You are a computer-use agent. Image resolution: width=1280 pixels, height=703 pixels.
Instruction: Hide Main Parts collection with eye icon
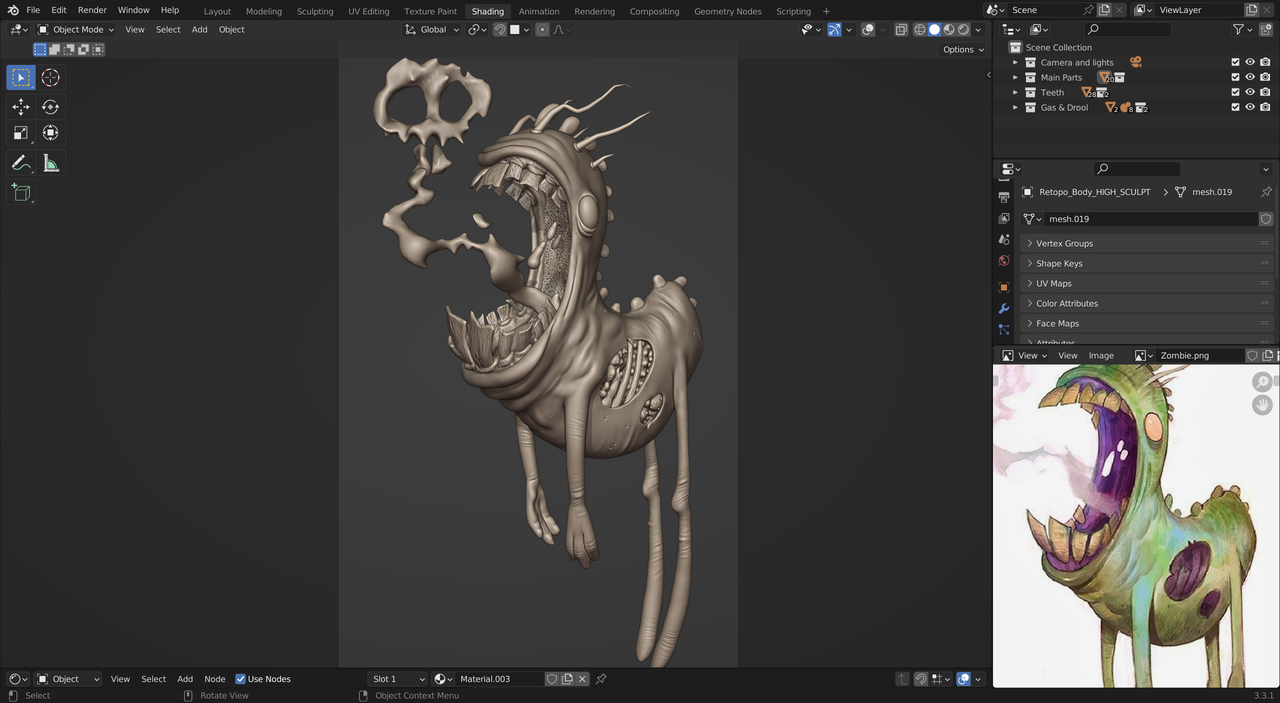click(x=1249, y=77)
